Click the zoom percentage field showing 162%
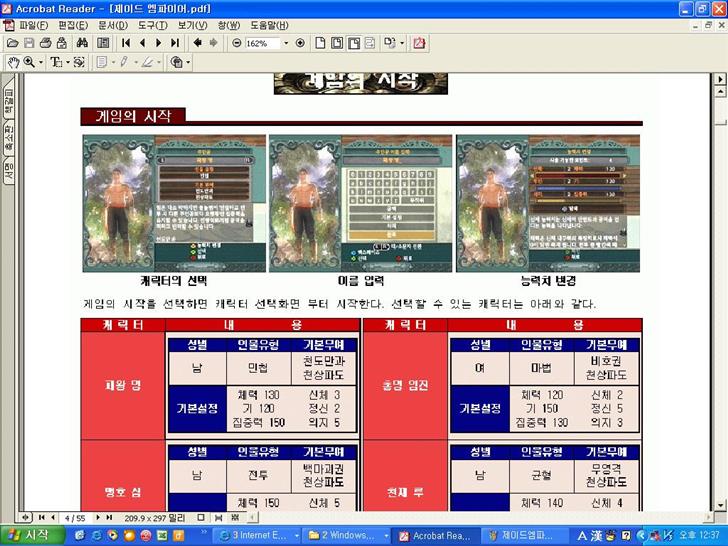Screen dimensions: 728x546 tap(262, 43)
